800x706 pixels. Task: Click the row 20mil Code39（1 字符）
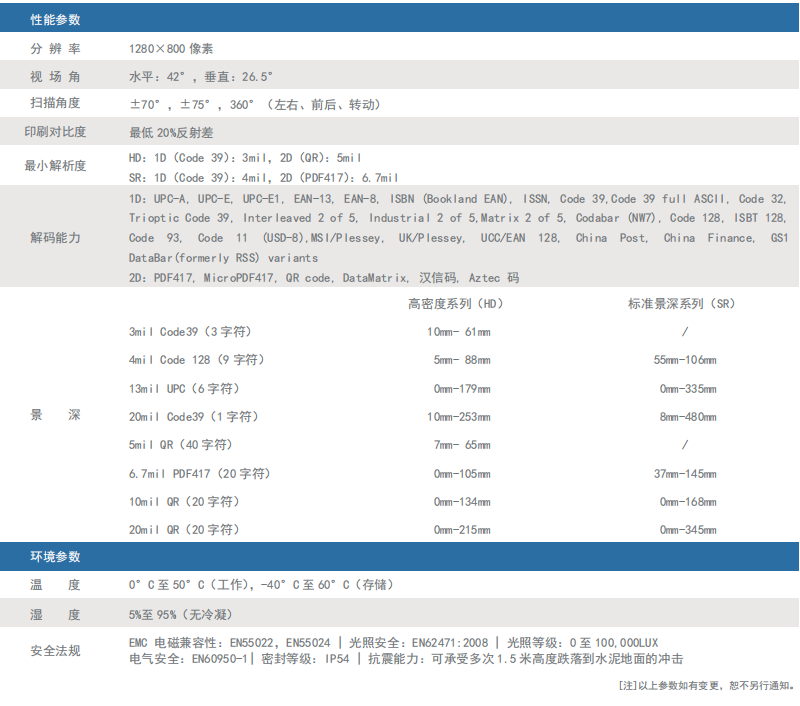193,417
